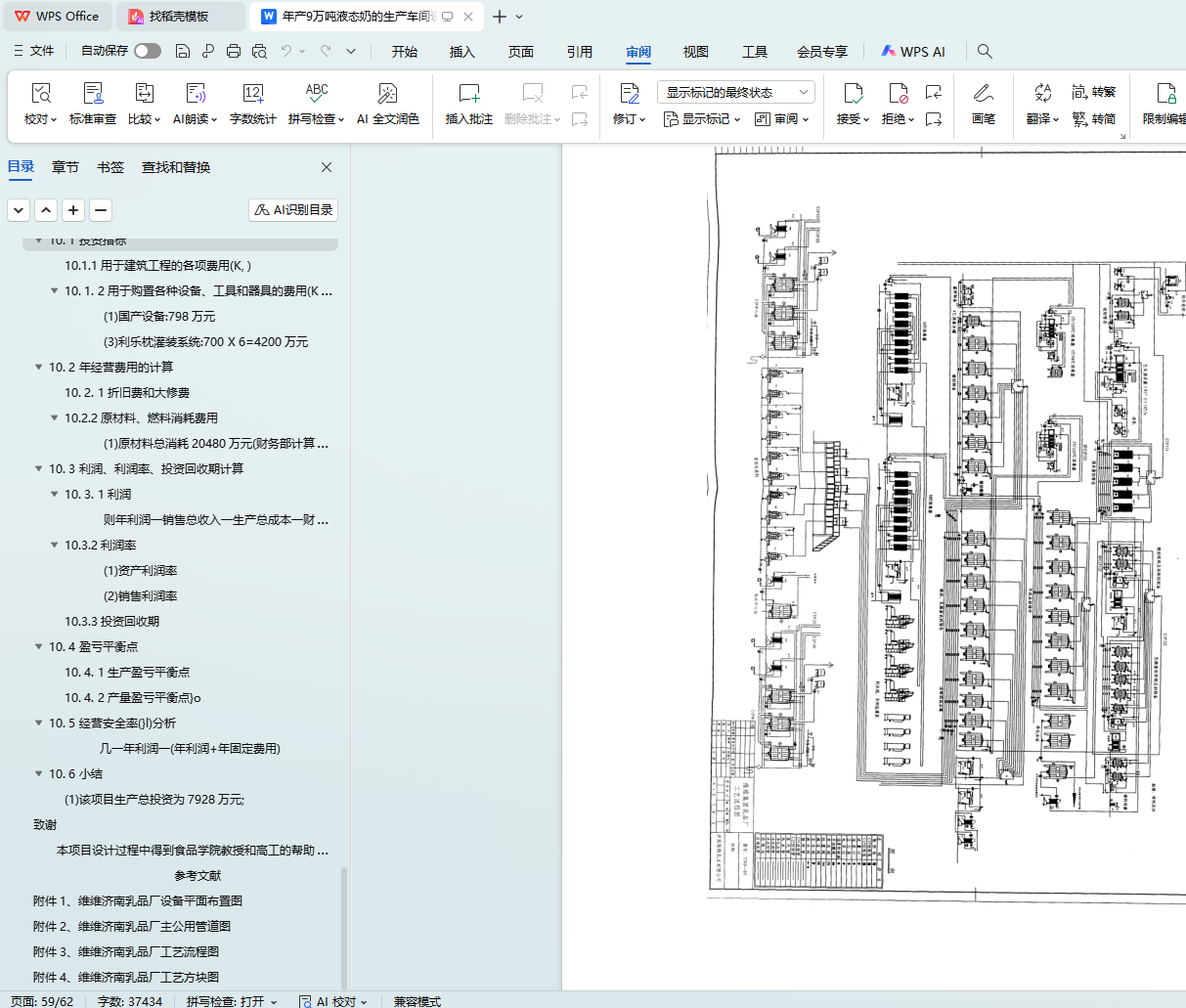The image size is (1186, 1008).
Task: Click the 拼写检查 ABC icon
Action: (316, 94)
